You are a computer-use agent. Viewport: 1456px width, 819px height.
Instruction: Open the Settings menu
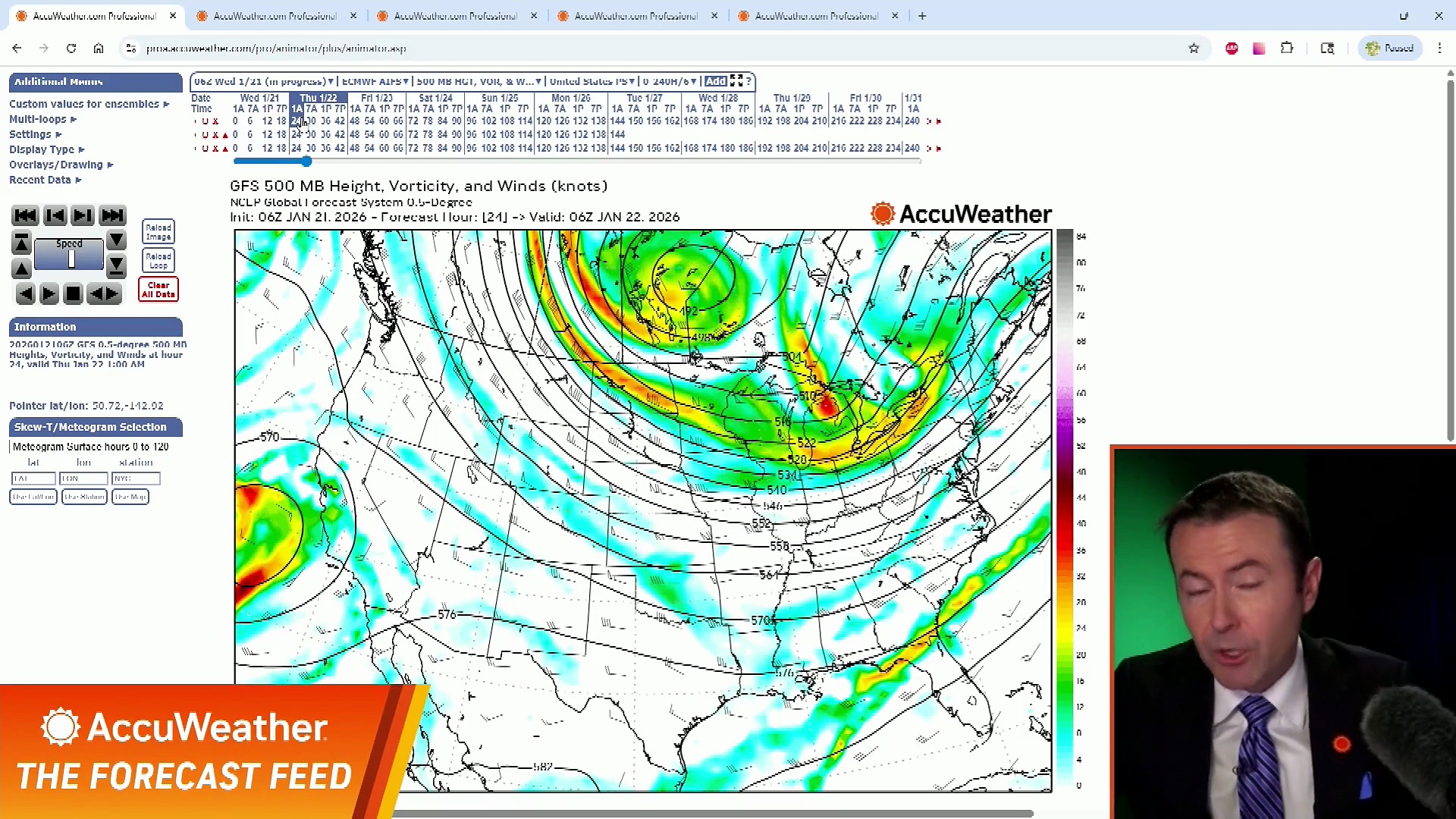pos(35,134)
